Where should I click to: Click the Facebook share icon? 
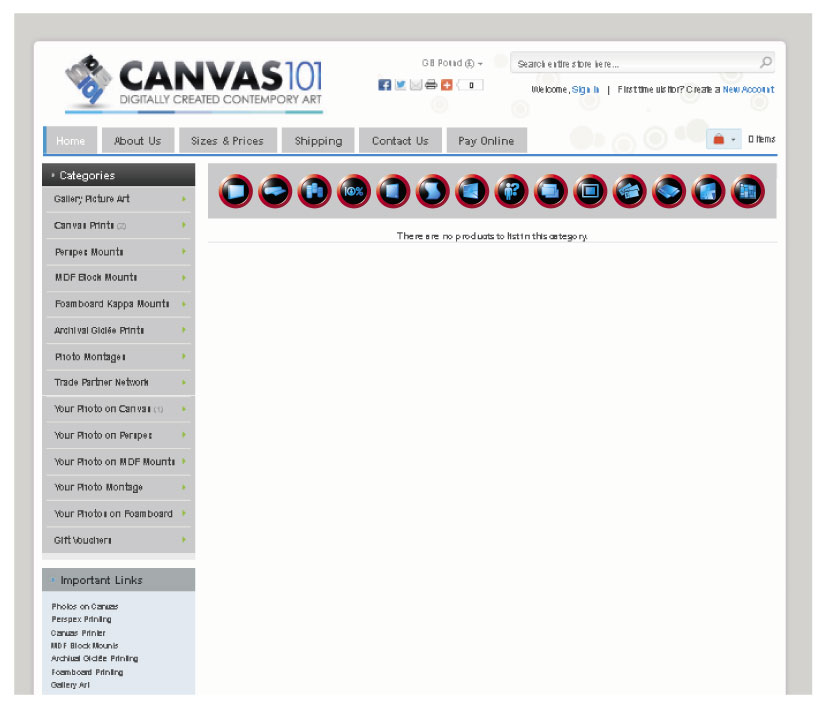click(385, 85)
